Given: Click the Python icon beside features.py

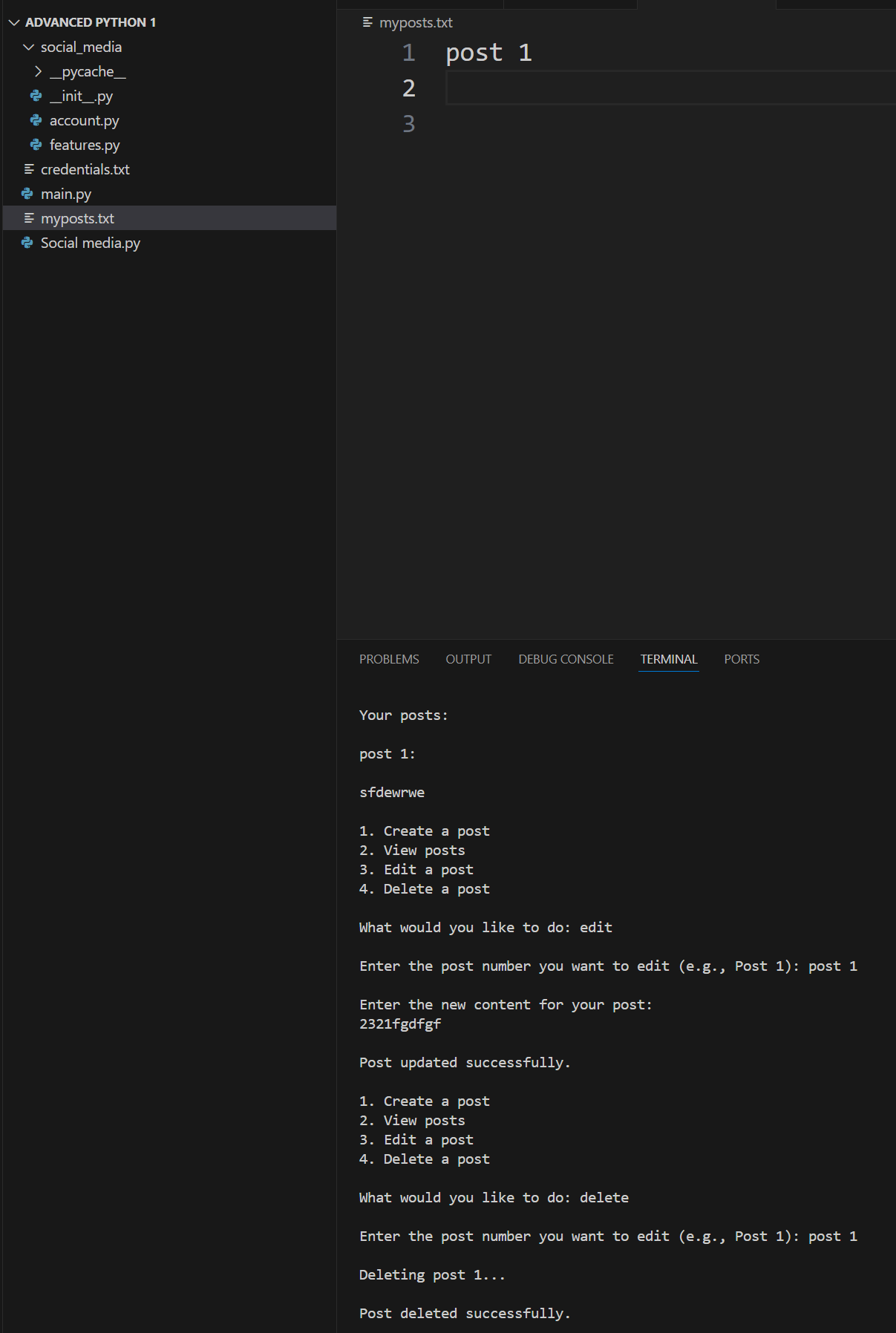Looking at the screenshot, I should click(x=36, y=145).
